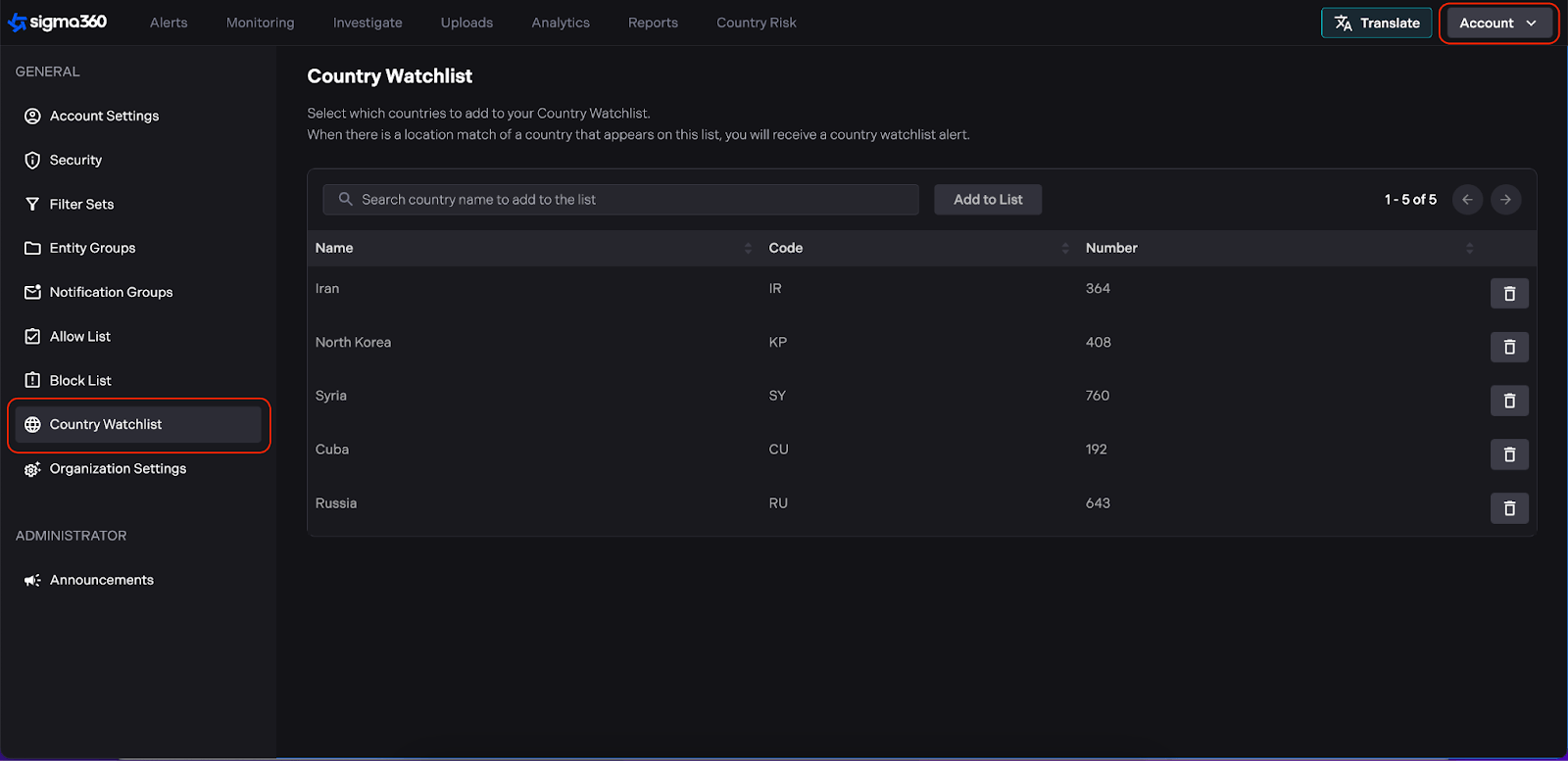Open the Account dropdown menu
This screenshot has height=761, width=1568.
pyautogui.click(x=1497, y=23)
